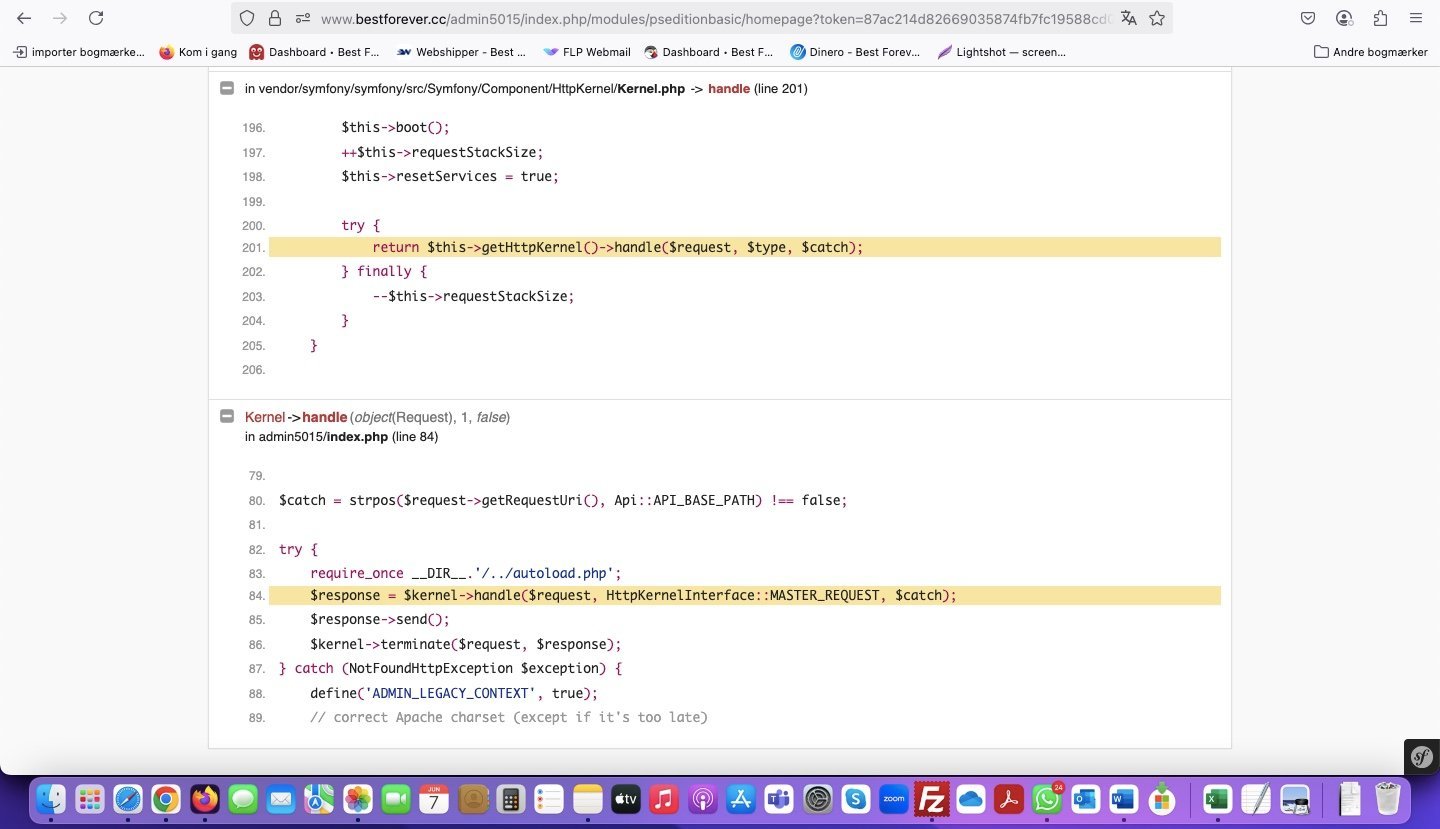Open Google Chrome from the Dock
Screen dimensions: 1440x829
coord(166,799)
